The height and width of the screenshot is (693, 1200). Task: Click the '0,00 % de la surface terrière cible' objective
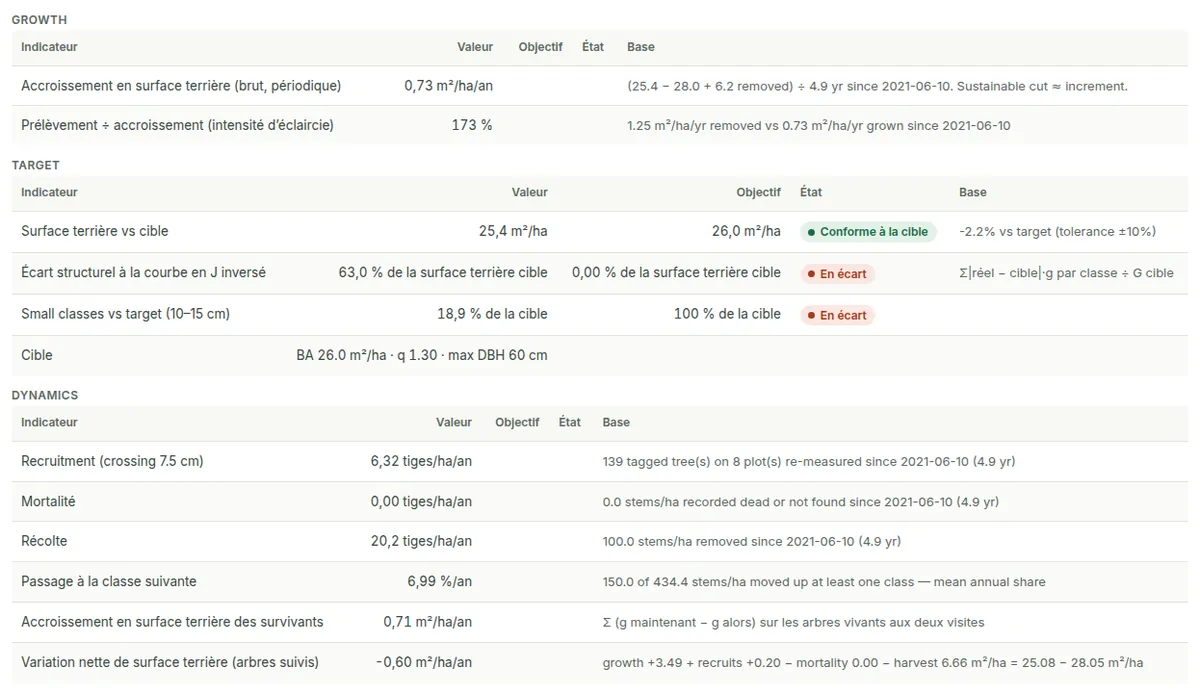[x=676, y=272]
